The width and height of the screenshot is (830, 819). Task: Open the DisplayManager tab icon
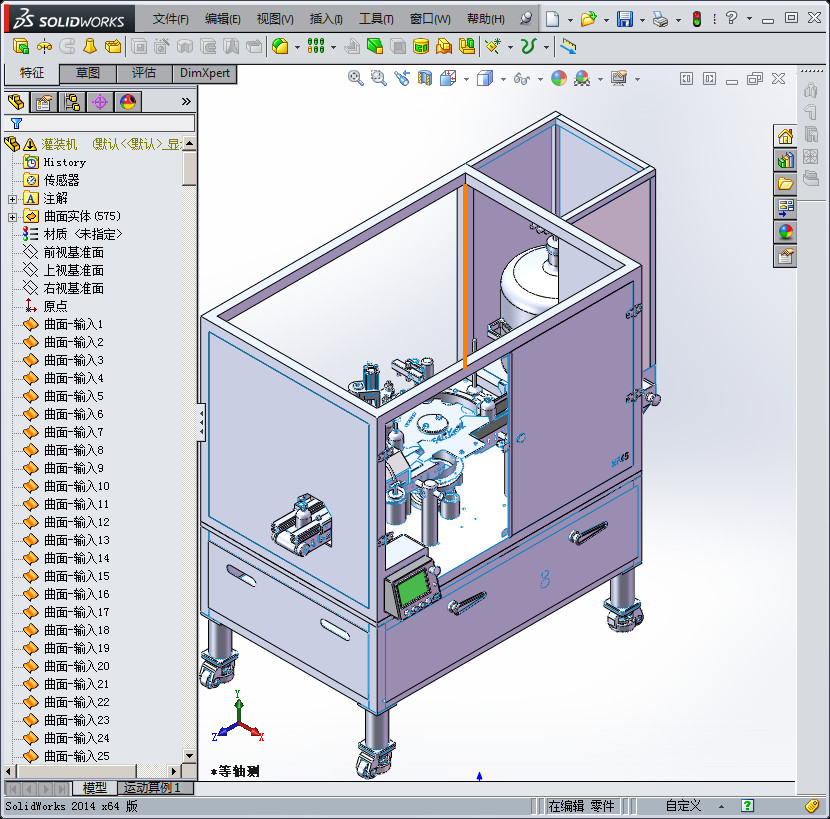pyautogui.click(x=128, y=102)
